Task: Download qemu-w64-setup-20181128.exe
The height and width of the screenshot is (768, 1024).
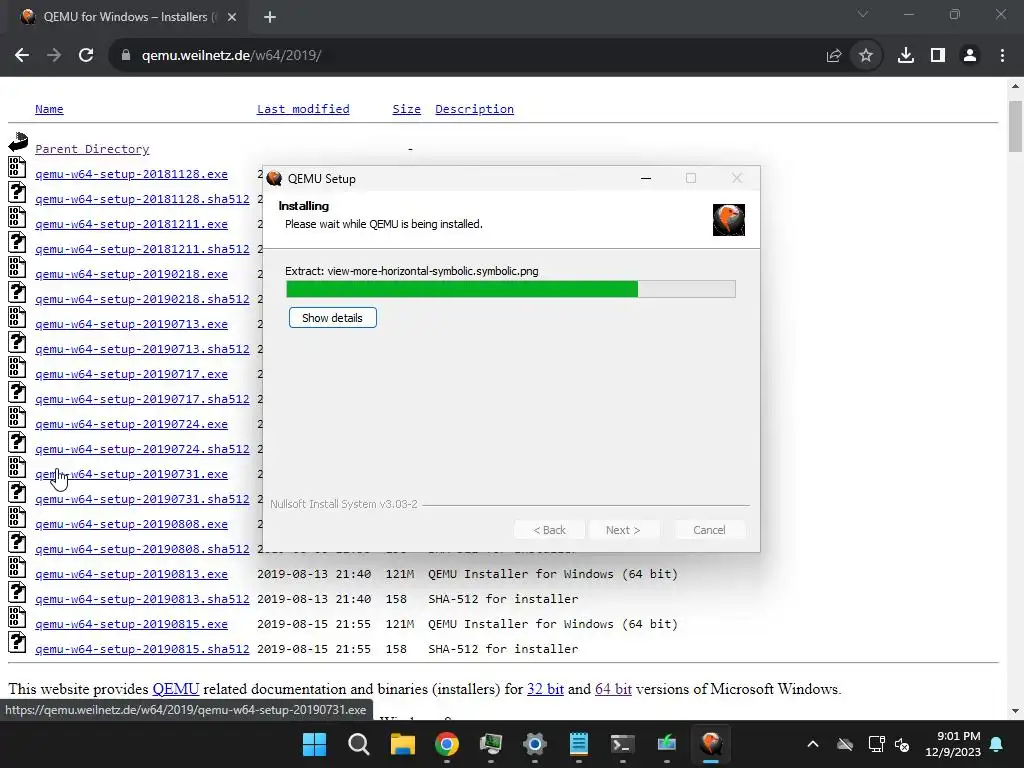Action: [131, 174]
